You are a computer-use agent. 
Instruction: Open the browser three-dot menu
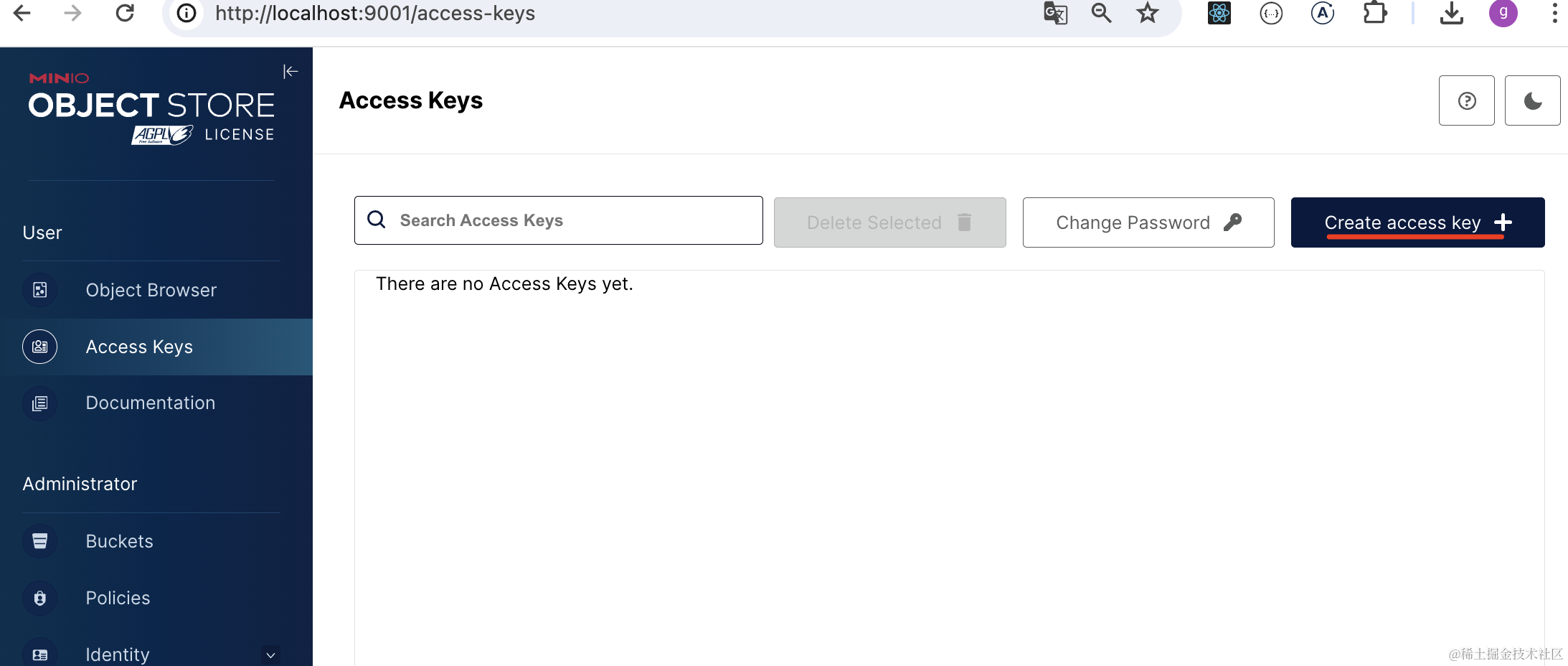(1554, 13)
